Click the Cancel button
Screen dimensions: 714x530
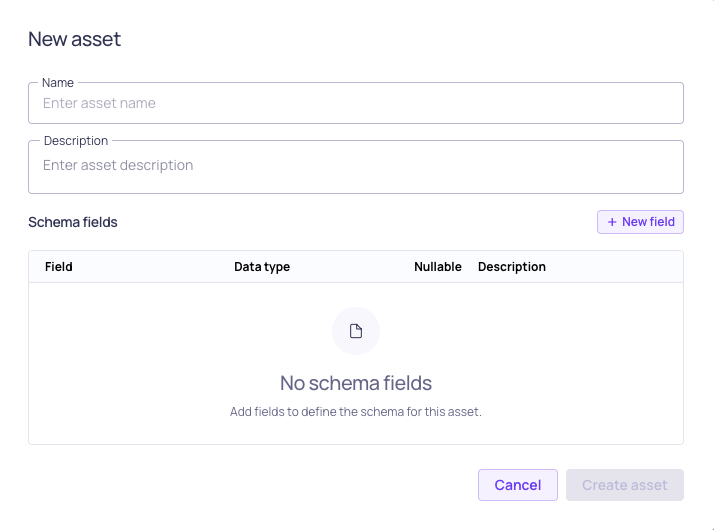tap(518, 485)
